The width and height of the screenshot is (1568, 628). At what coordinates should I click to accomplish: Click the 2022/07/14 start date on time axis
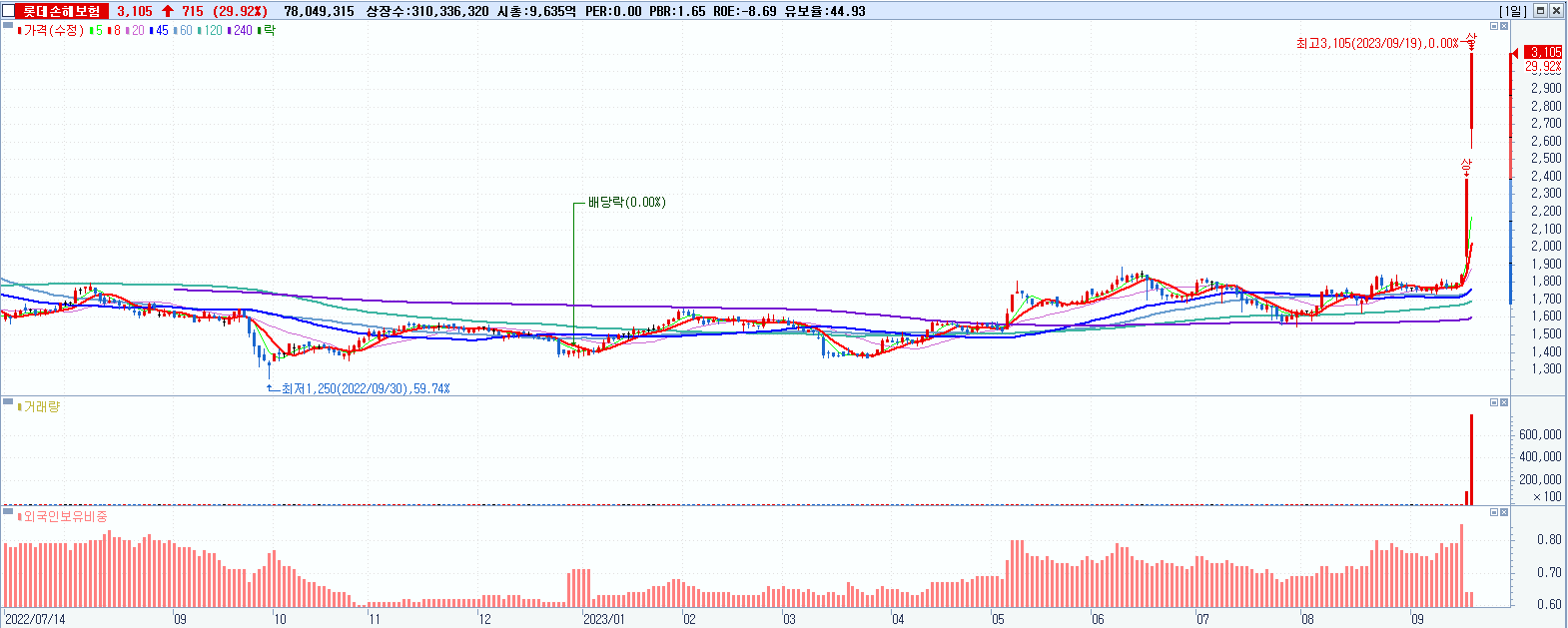click(x=35, y=619)
